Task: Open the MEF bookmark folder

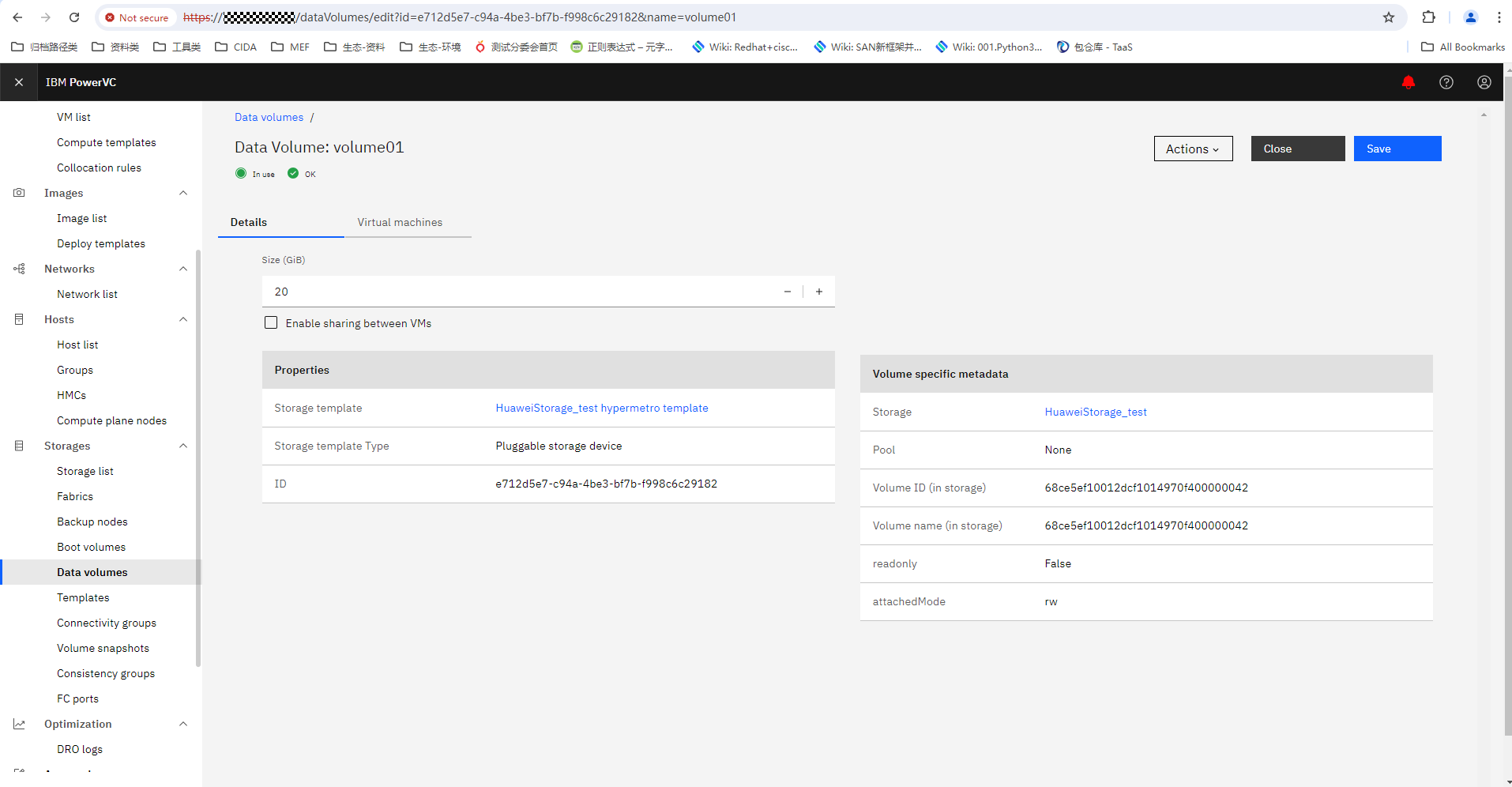Action: tap(290, 47)
